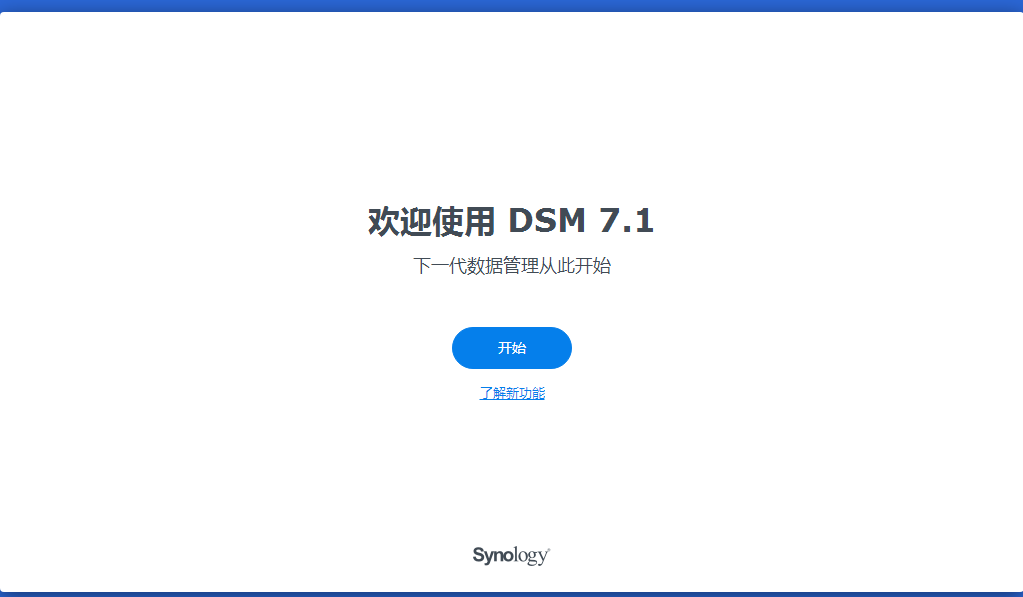
Task: Click the DSM letters in welcome heading
Action: pyautogui.click(x=547, y=221)
